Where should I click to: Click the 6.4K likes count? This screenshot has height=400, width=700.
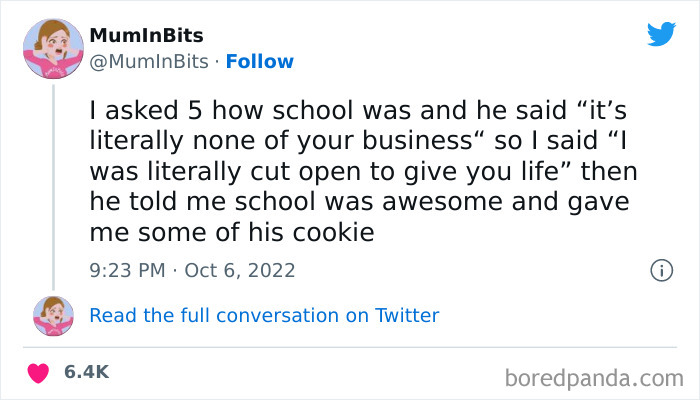86,372
